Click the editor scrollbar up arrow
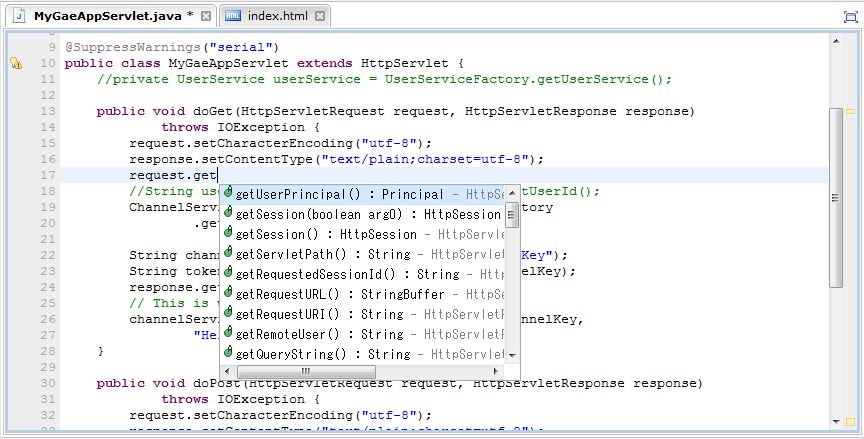 pos(835,39)
